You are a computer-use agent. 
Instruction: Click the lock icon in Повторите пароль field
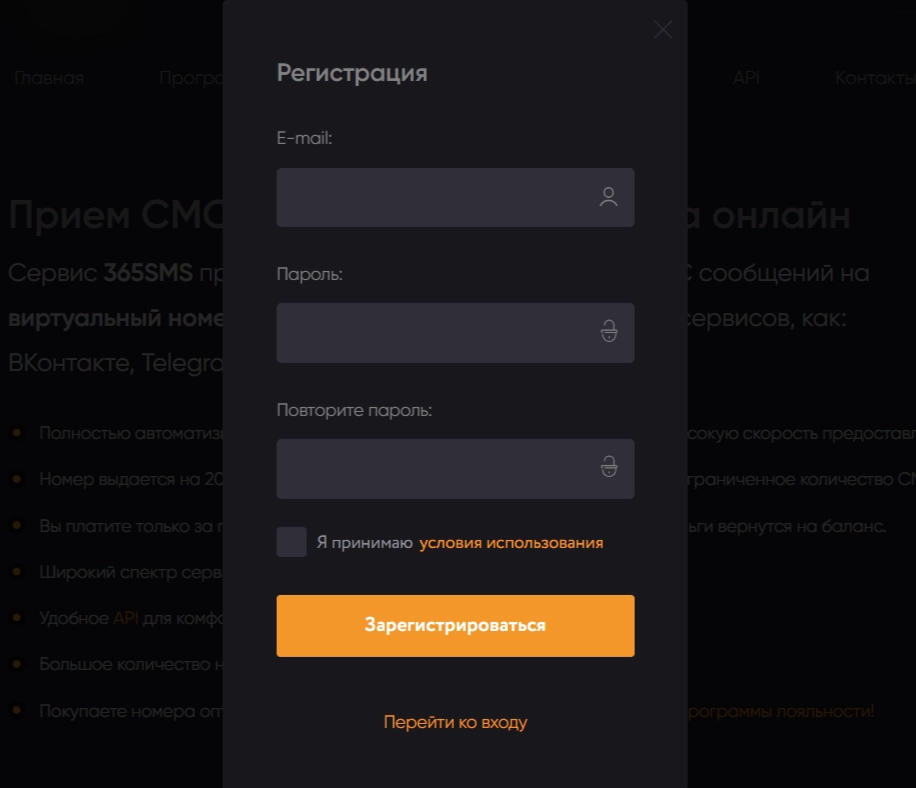click(608, 468)
